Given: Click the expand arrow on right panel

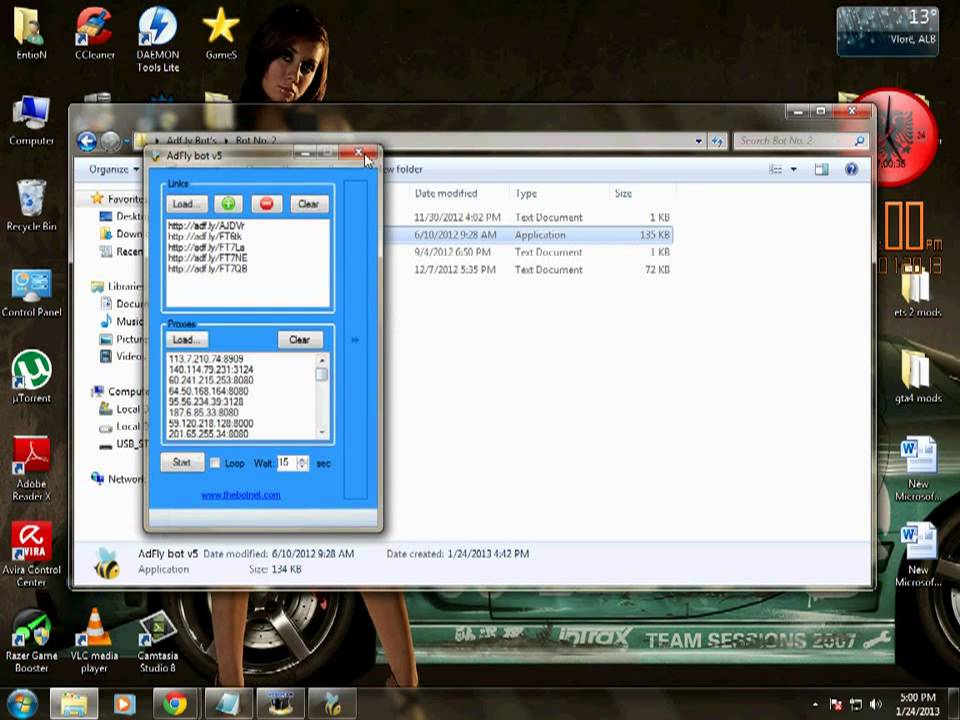Looking at the screenshot, I should (x=354, y=340).
